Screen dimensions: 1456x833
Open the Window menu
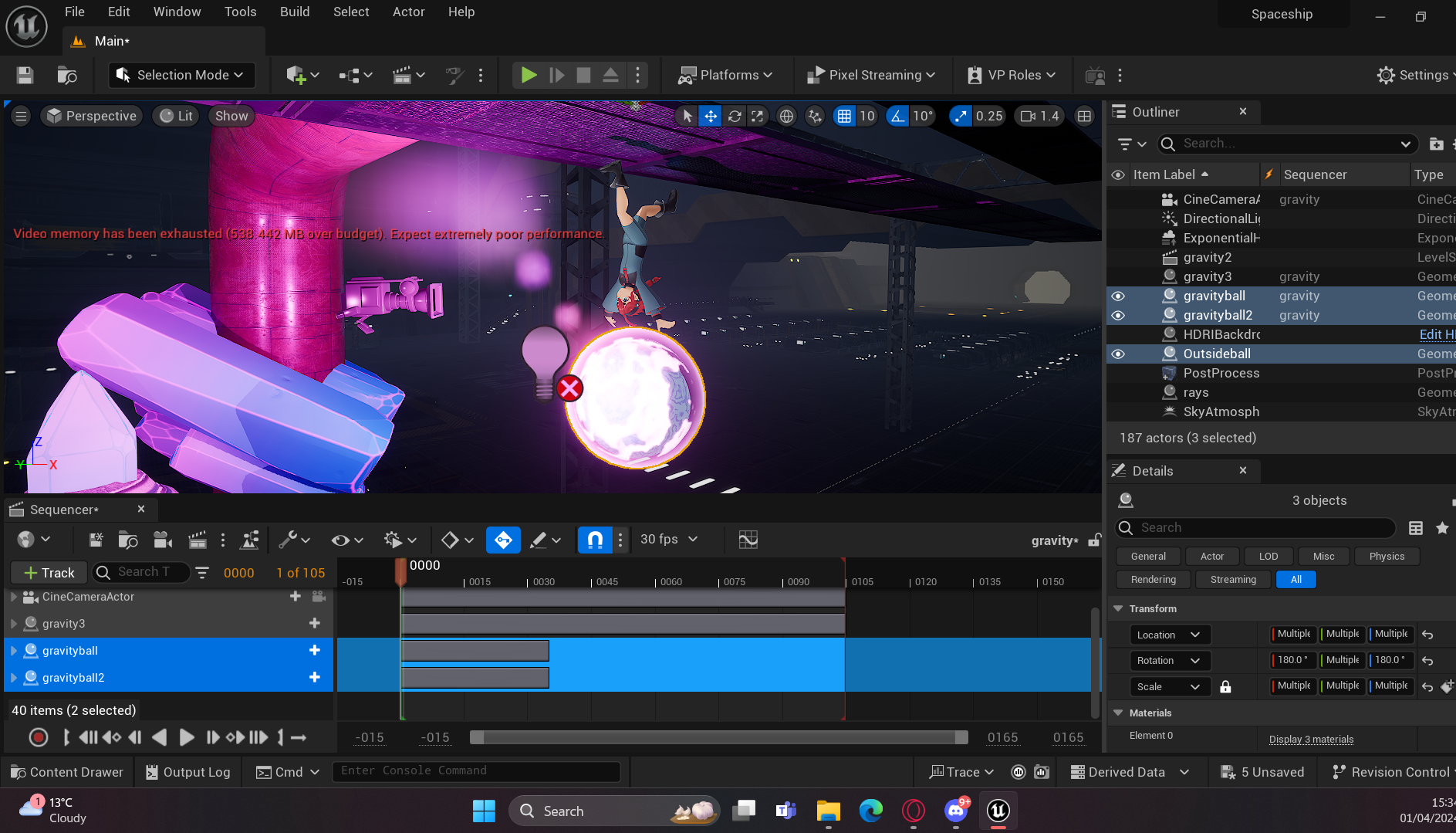click(177, 12)
